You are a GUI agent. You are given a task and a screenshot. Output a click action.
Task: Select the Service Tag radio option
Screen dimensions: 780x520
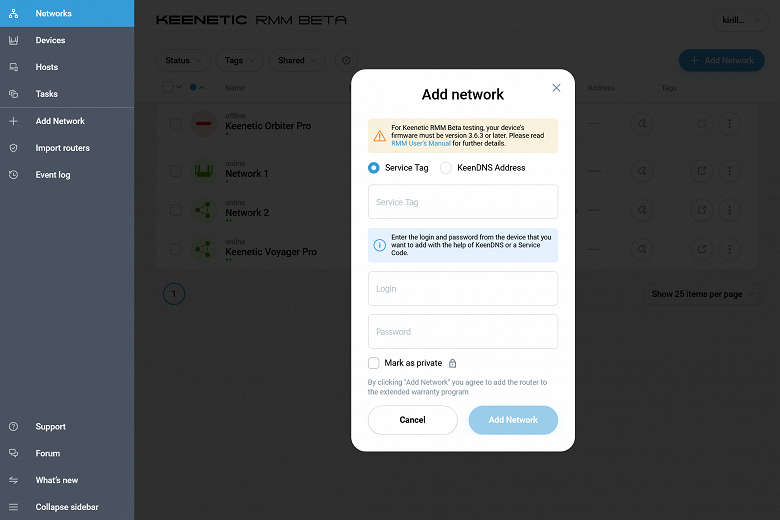coord(374,168)
